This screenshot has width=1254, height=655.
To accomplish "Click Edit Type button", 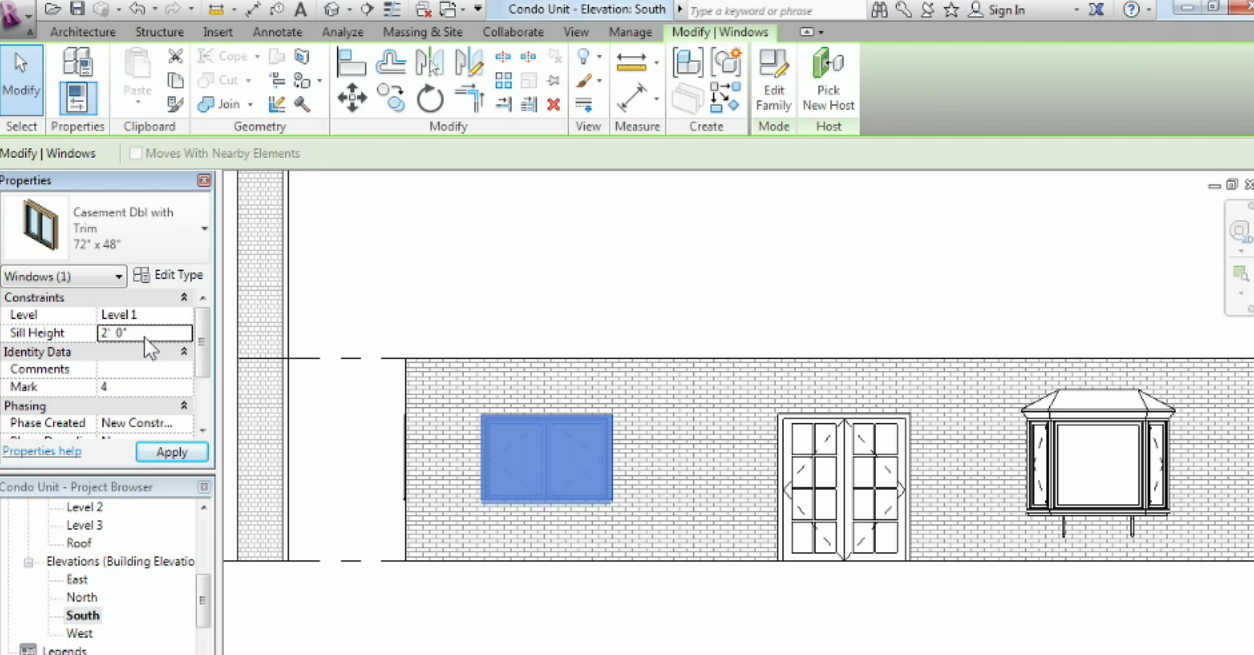I will tap(168, 275).
